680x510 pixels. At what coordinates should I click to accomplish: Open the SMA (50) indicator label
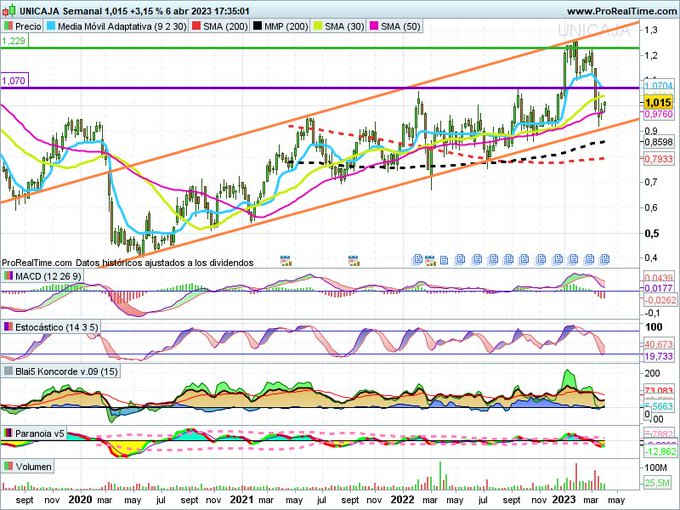395,26
